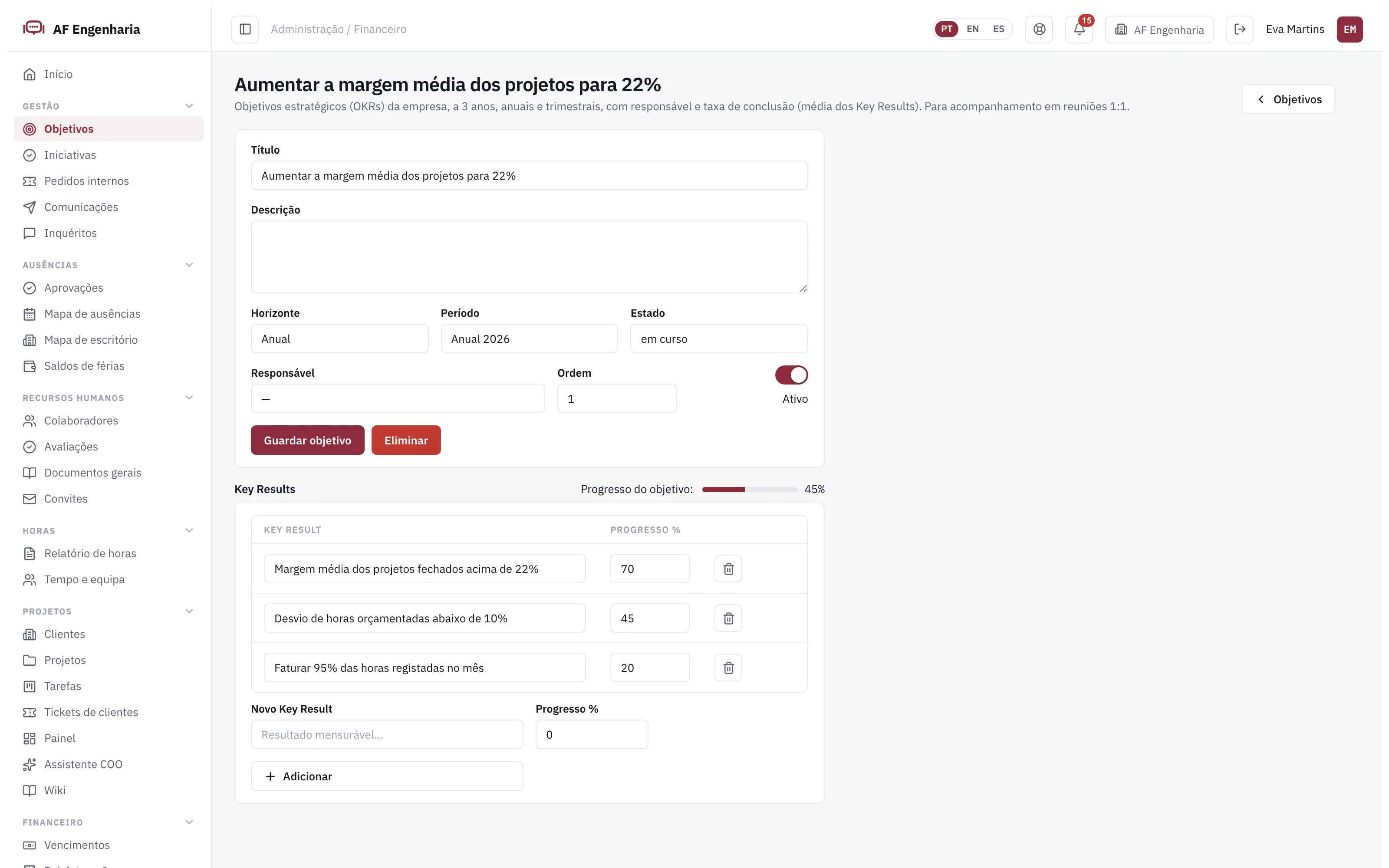Viewport: 1389px width, 868px height.
Task: Click the Título input field
Action: [529, 176]
